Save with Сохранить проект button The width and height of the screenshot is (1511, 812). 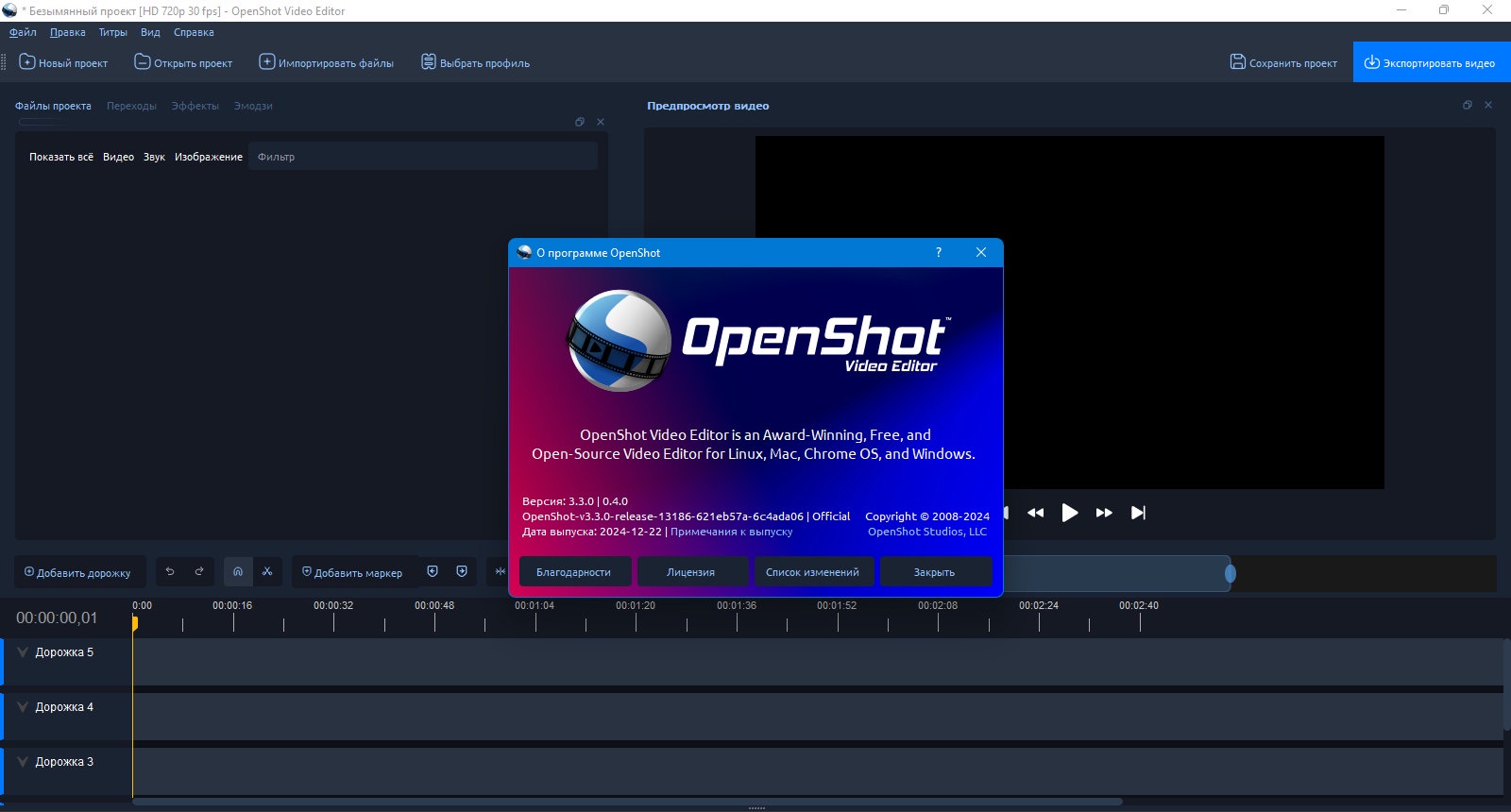coord(1283,62)
